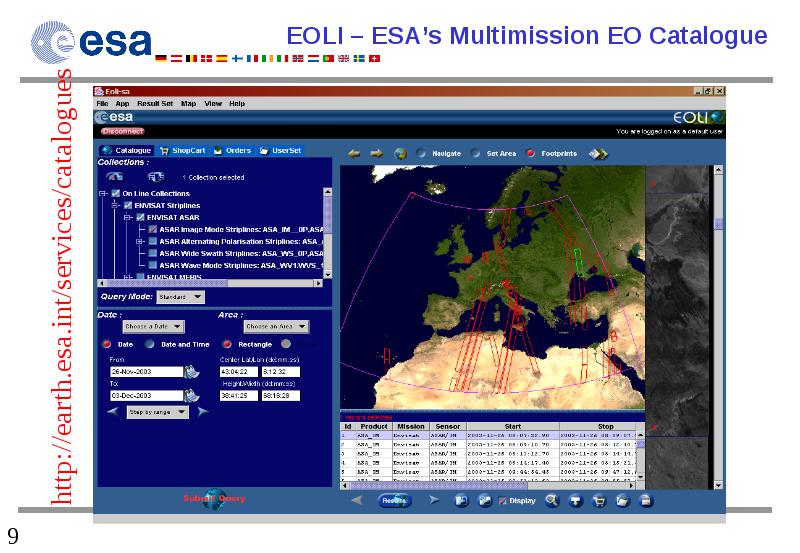Expand the ENVISAT MERIS tree node
The width and height of the screenshot is (800, 553).
coord(128,277)
